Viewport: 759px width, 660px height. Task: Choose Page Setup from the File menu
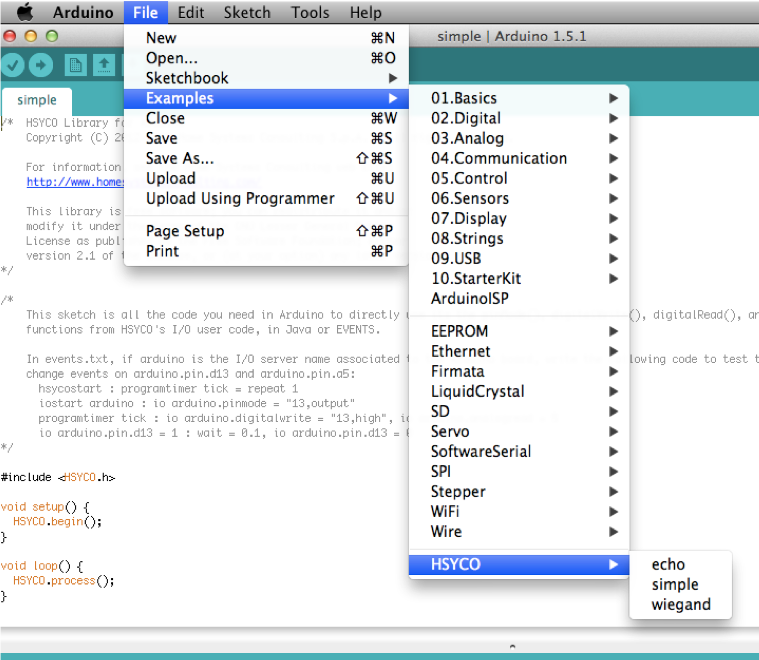[266, 231]
